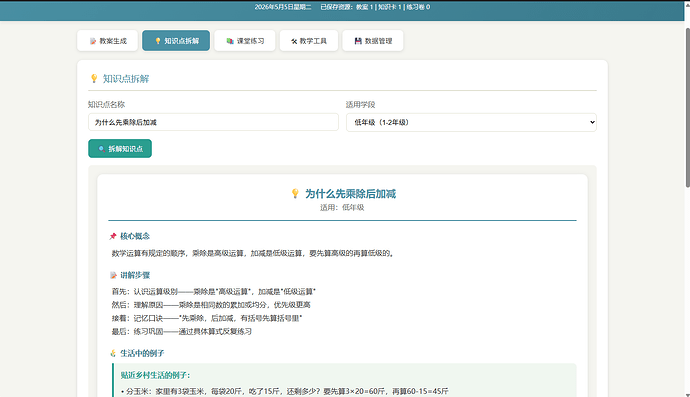The width and height of the screenshot is (690, 397).
Task: Click the 生活中的例子 heading
Action: point(142,353)
